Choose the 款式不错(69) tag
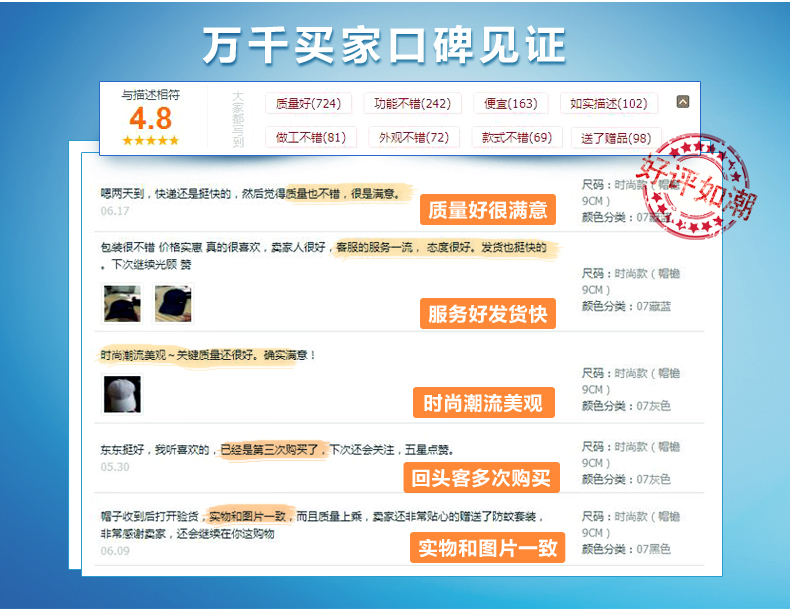 click(x=517, y=138)
